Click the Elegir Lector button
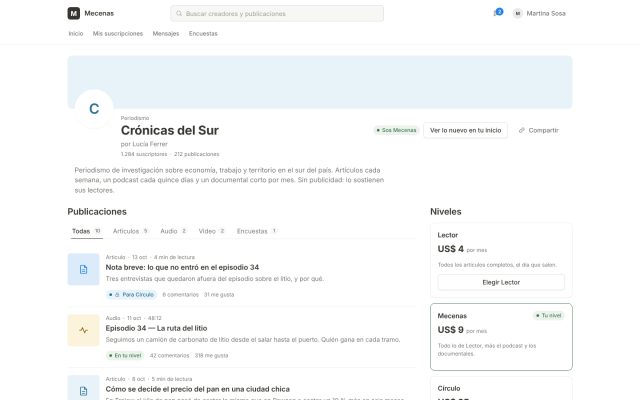Viewport: 640px width, 400px height. coord(501,282)
